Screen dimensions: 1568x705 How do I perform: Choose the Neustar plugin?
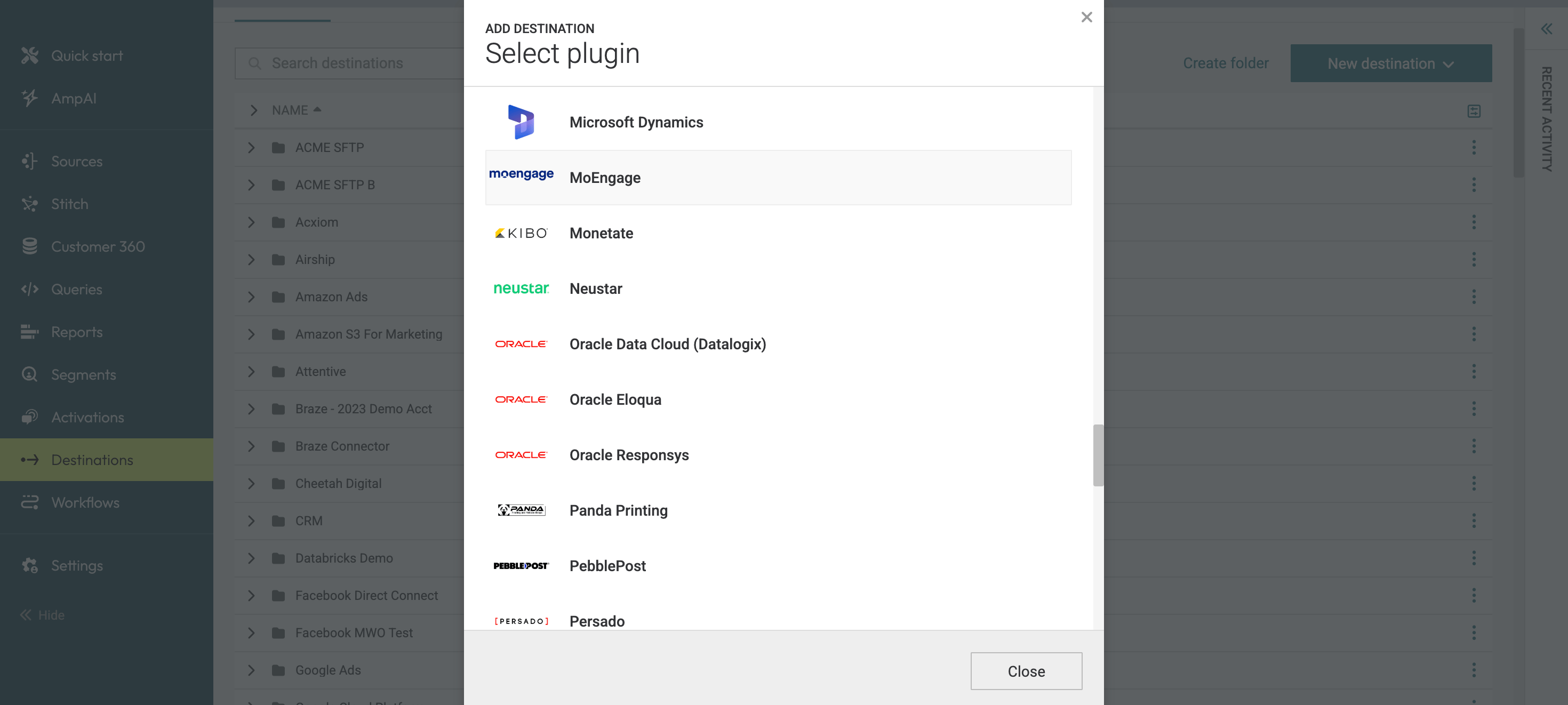(779, 289)
